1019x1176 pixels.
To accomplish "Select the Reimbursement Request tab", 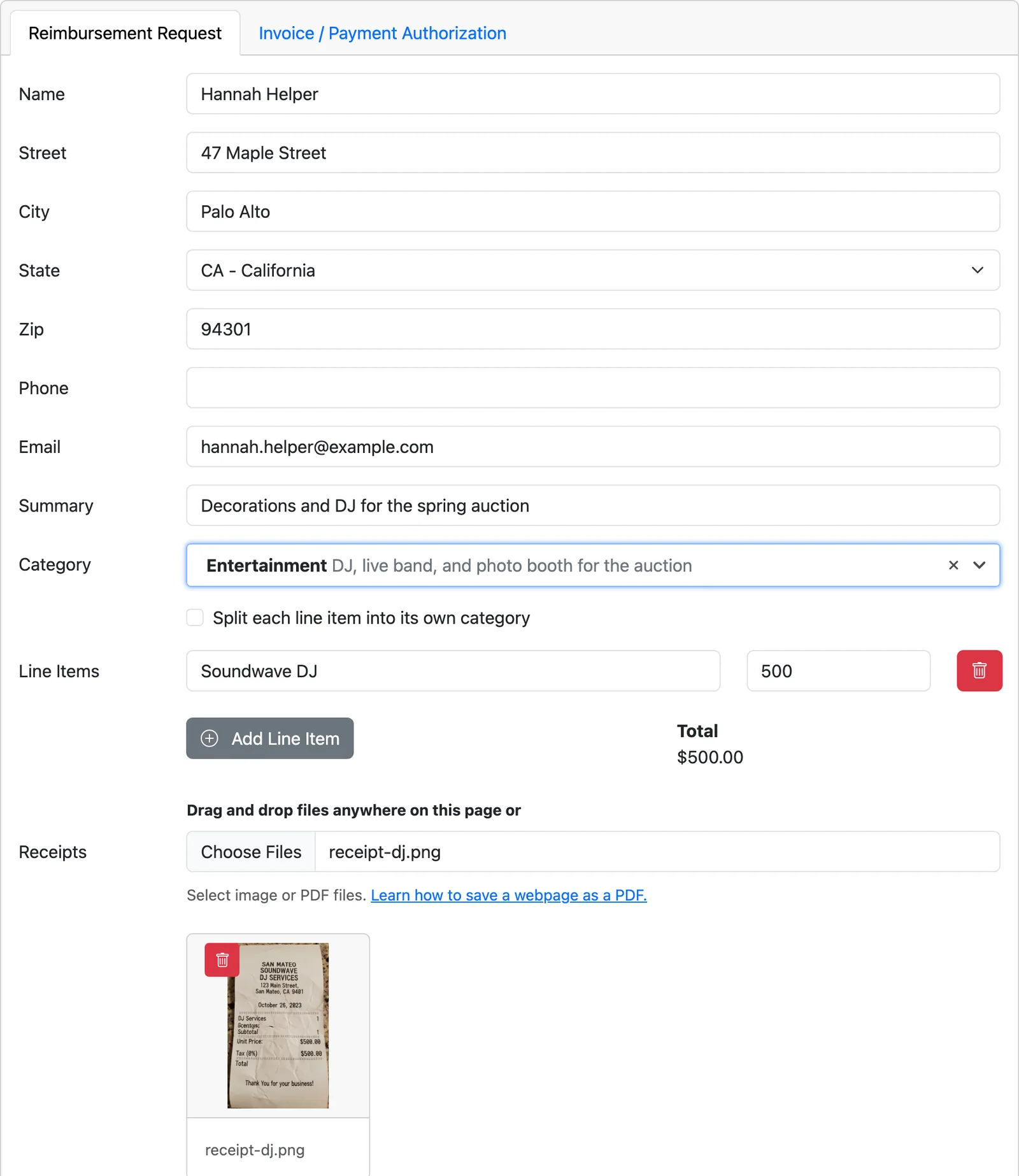I will click(x=125, y=33).
